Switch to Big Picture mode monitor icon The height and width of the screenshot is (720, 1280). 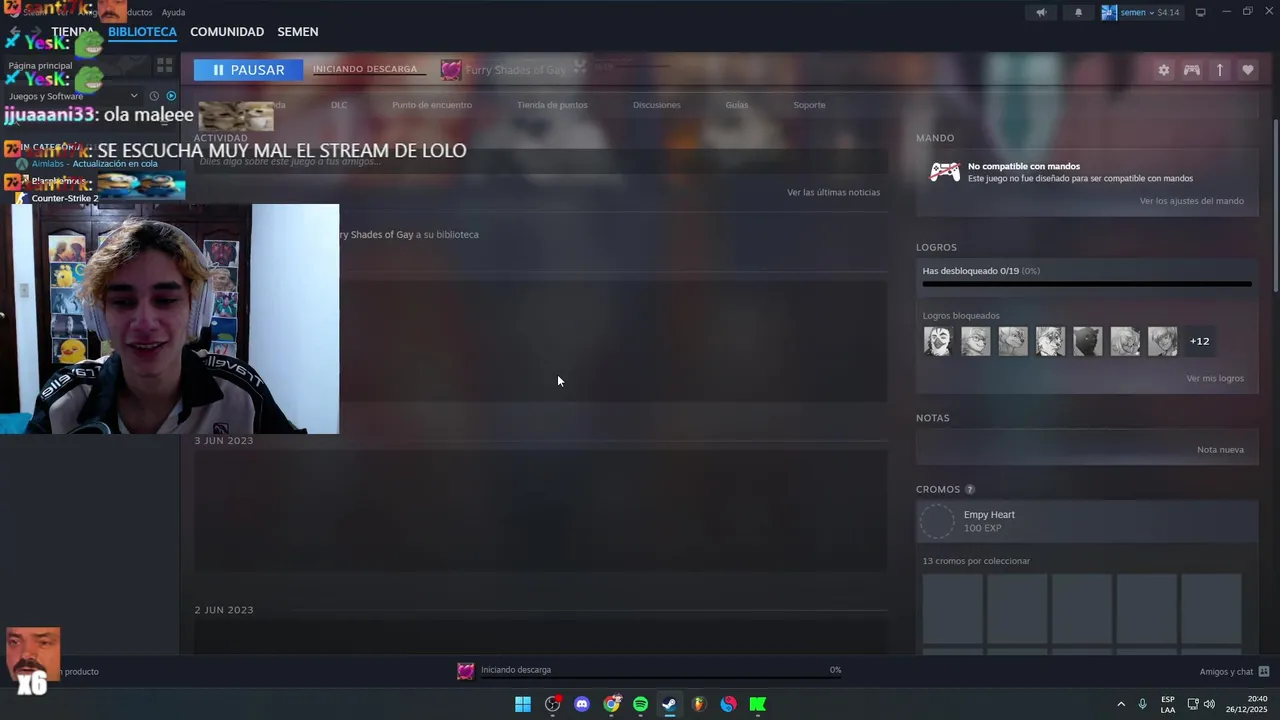click(1201, 12)
